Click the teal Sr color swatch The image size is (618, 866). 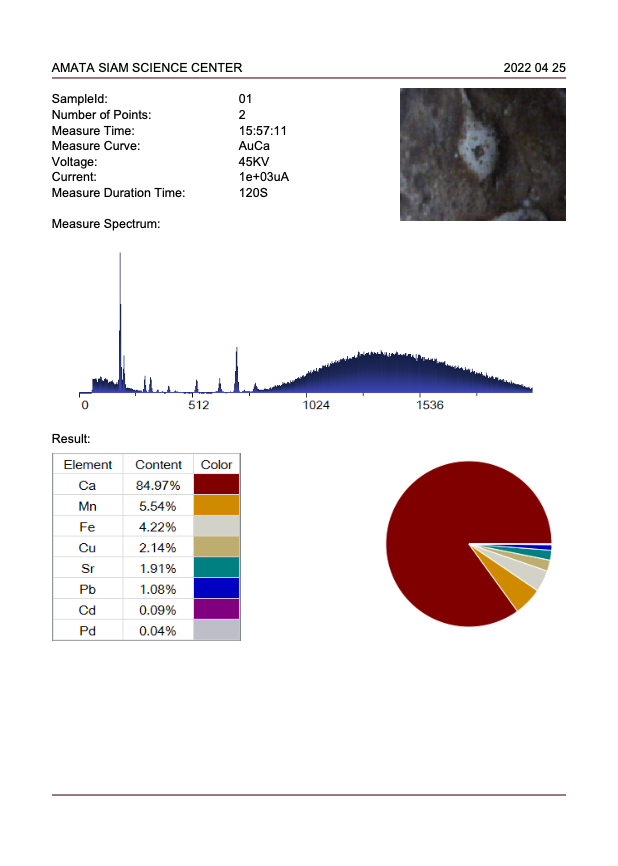tap(217, 568)
